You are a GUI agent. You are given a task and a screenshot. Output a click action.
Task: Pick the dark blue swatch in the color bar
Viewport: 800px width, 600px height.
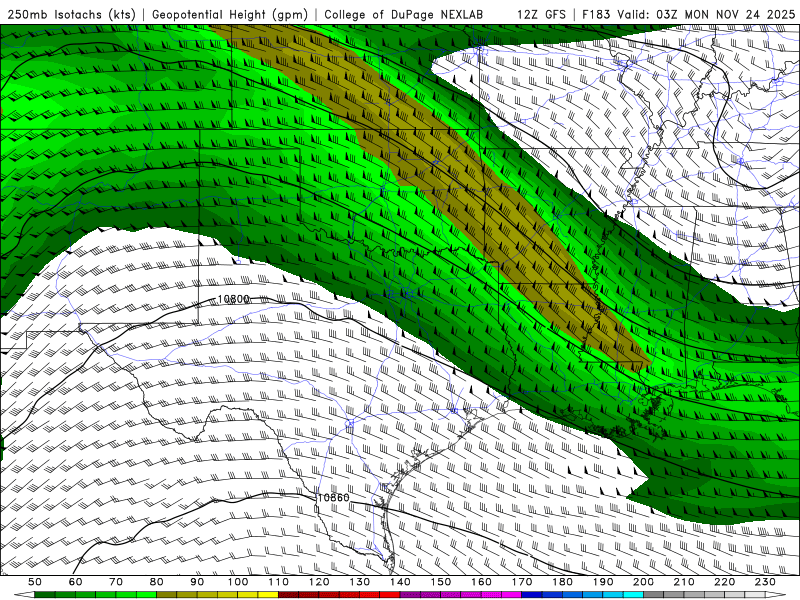coord(532,595)
